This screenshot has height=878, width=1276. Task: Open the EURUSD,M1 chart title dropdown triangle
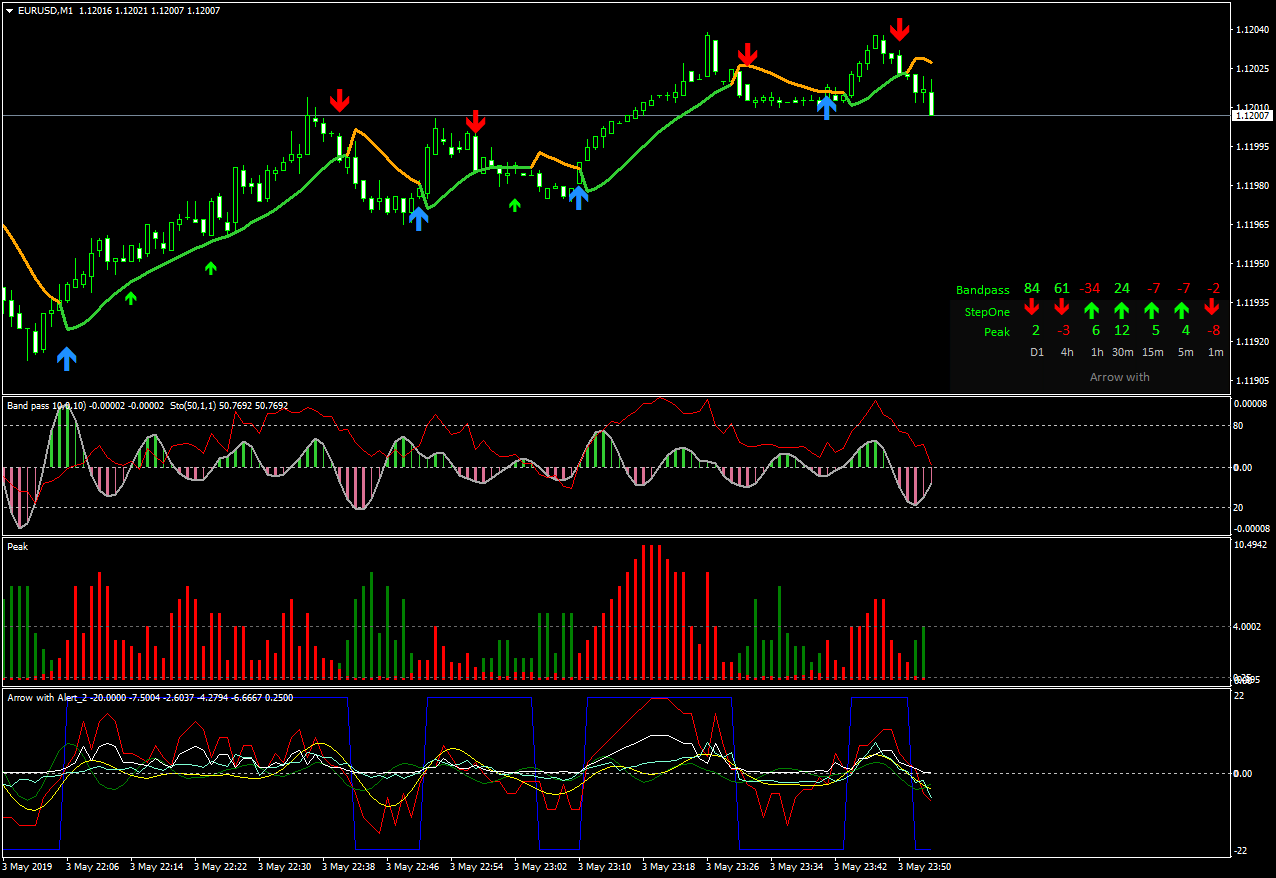9,11
